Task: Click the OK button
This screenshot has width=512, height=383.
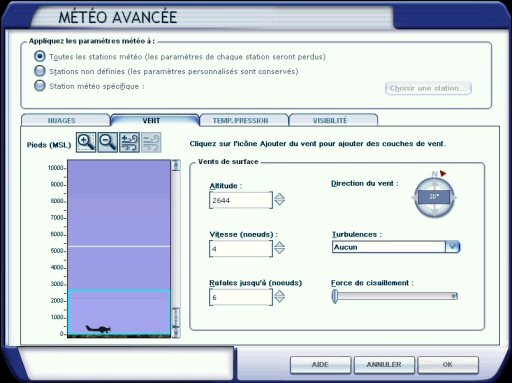Action: pos(448,365)
